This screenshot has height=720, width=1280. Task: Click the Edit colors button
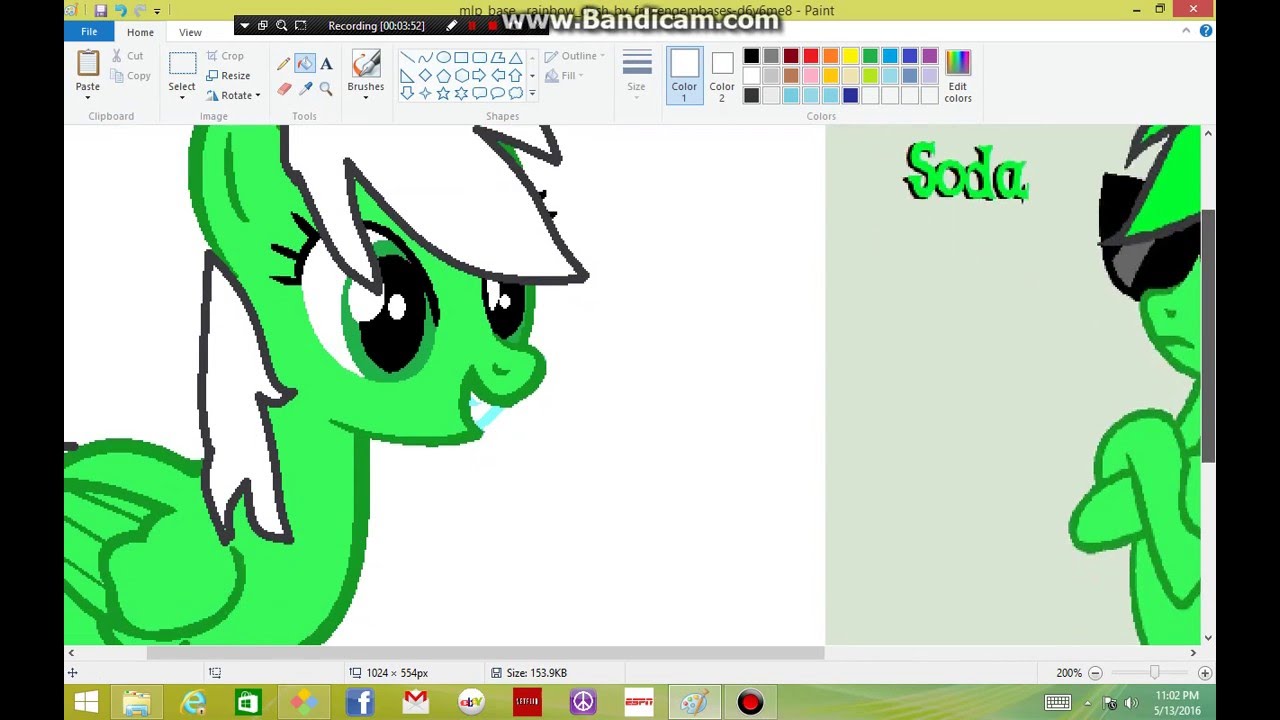958,76
